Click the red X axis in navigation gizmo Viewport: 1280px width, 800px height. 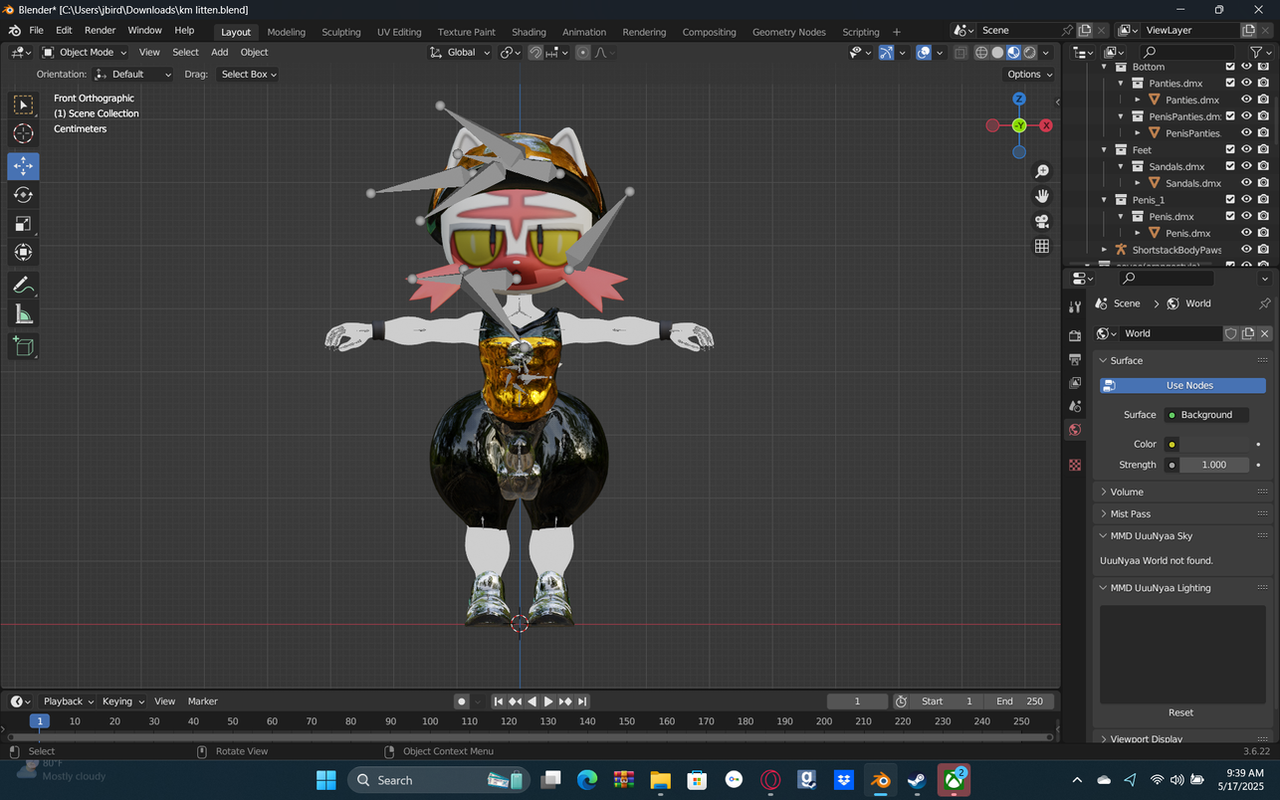coord(1046,126)
